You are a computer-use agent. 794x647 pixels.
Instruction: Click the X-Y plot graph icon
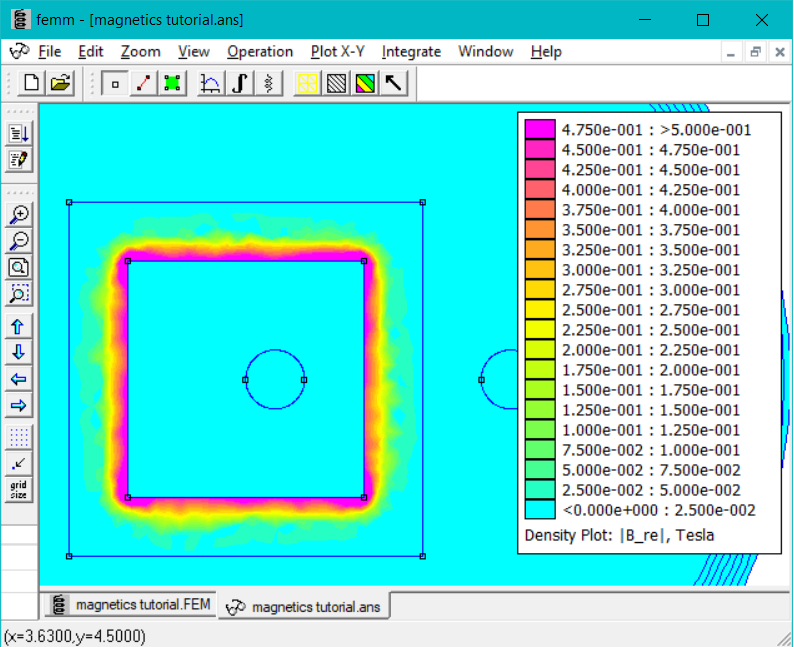(x=211, y=84)
